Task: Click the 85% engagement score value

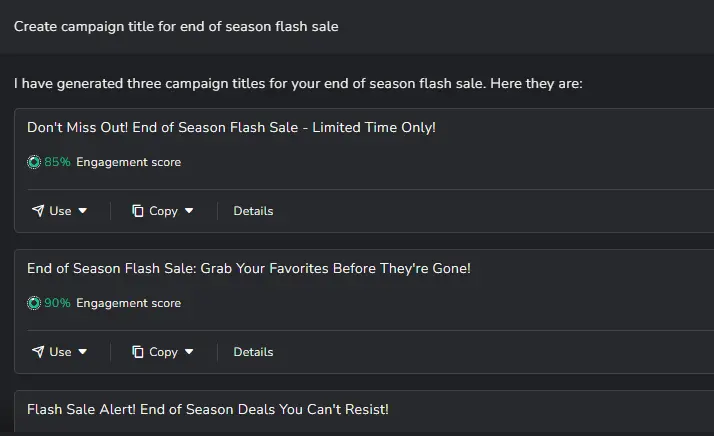Action: coord(57,162)
